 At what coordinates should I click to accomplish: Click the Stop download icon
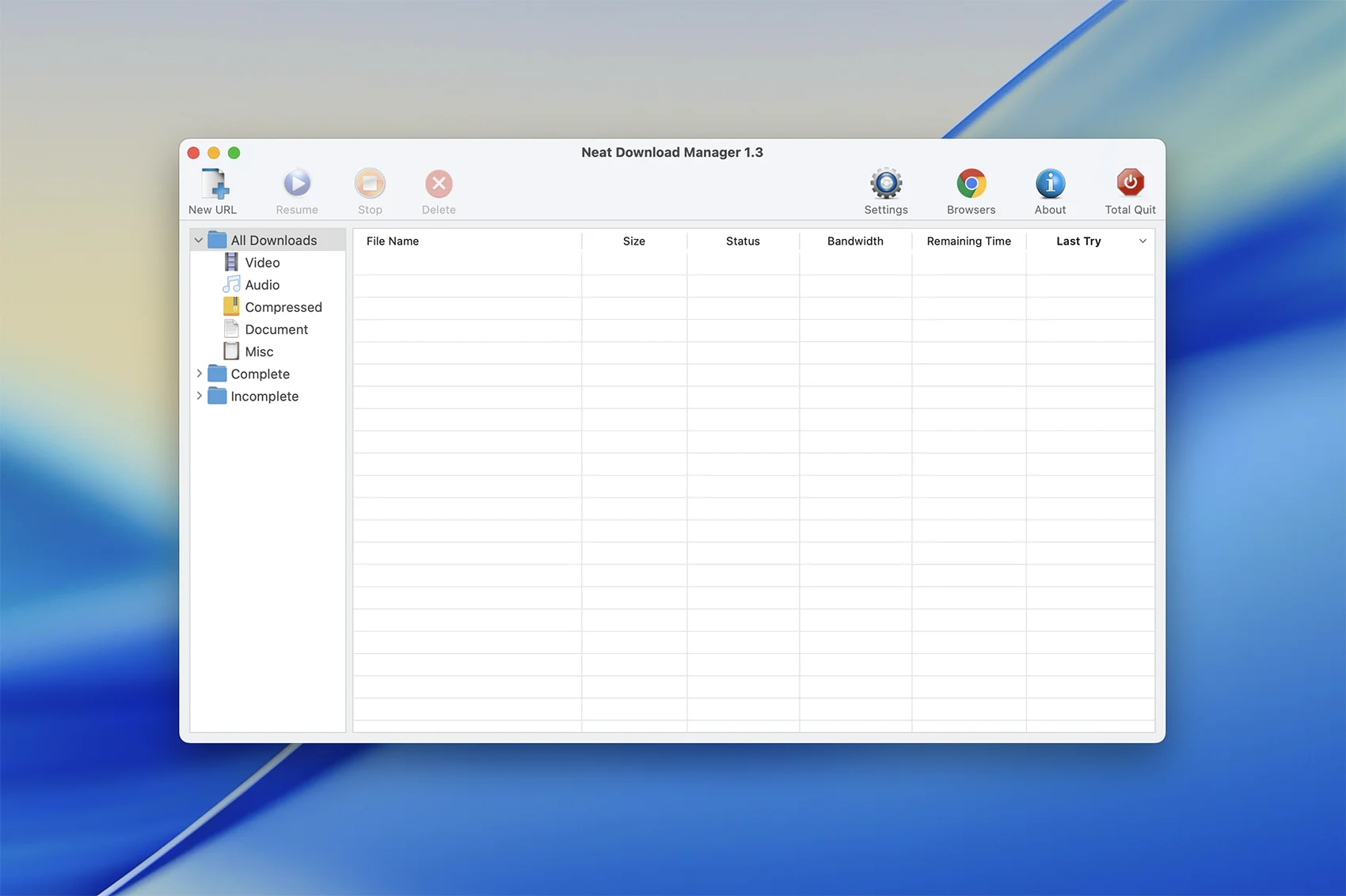370,184
